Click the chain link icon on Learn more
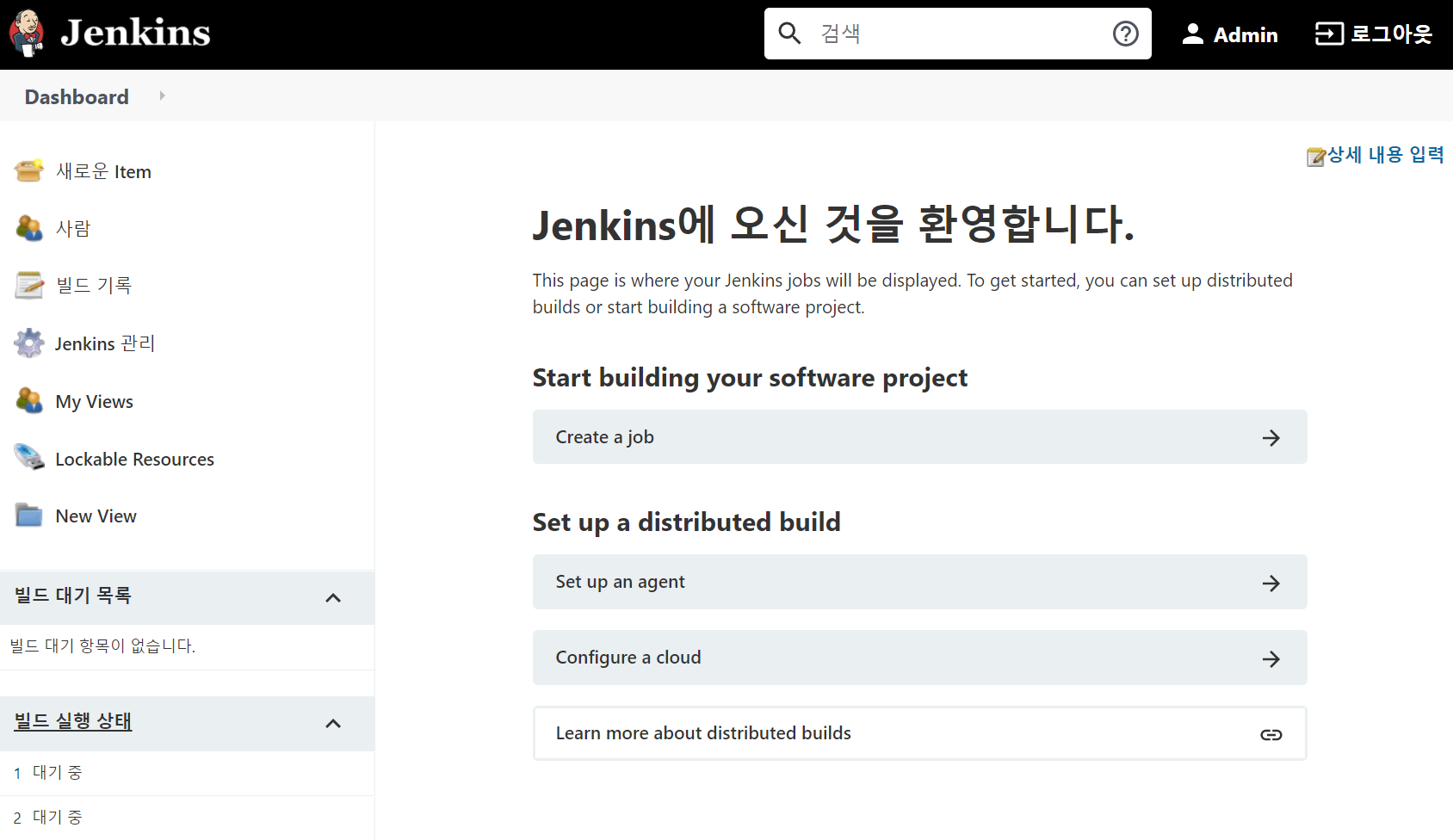This screenshot has width=1453, height=840. (1271, 734)
